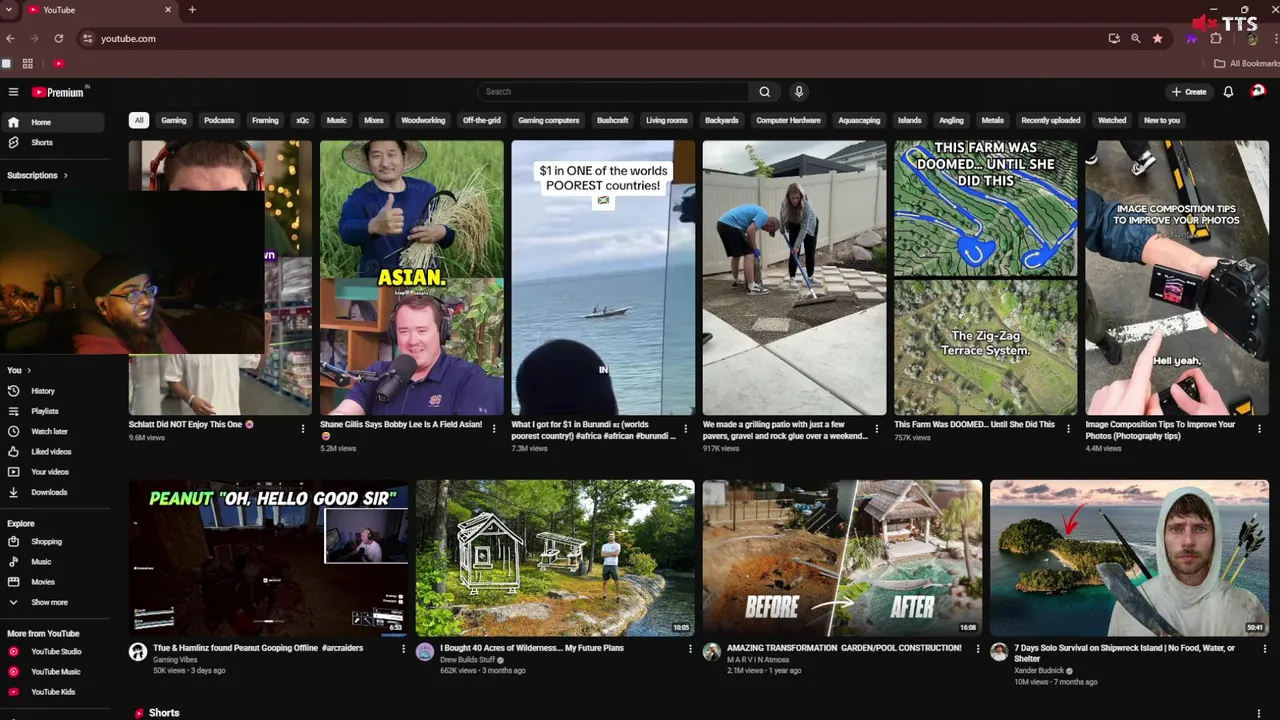This screenshot has height=720, width=1280.
Task: Click in the YouTube search field
Action: pyautogui.click(x=613, y=92)
